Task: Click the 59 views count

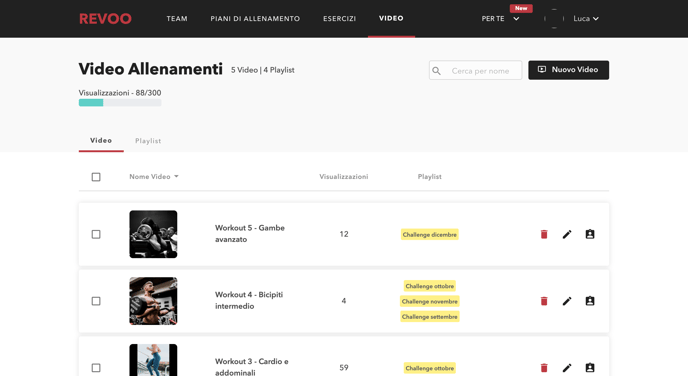Action: pos(344,368)
